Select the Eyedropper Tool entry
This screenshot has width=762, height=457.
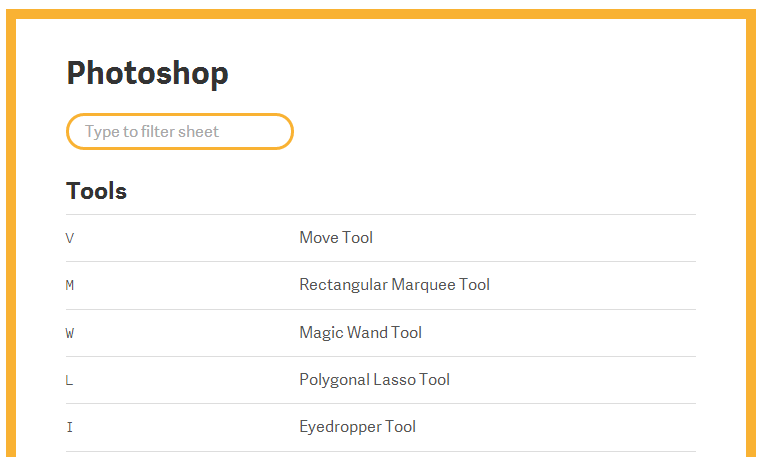(357, 427)
